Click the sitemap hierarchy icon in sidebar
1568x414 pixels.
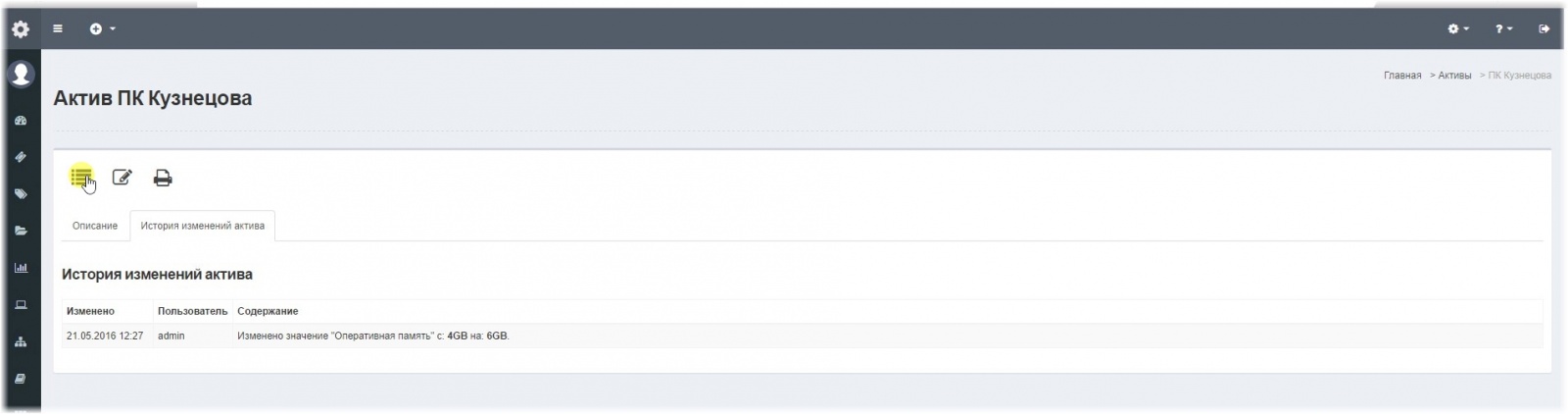tap(21, 342)
